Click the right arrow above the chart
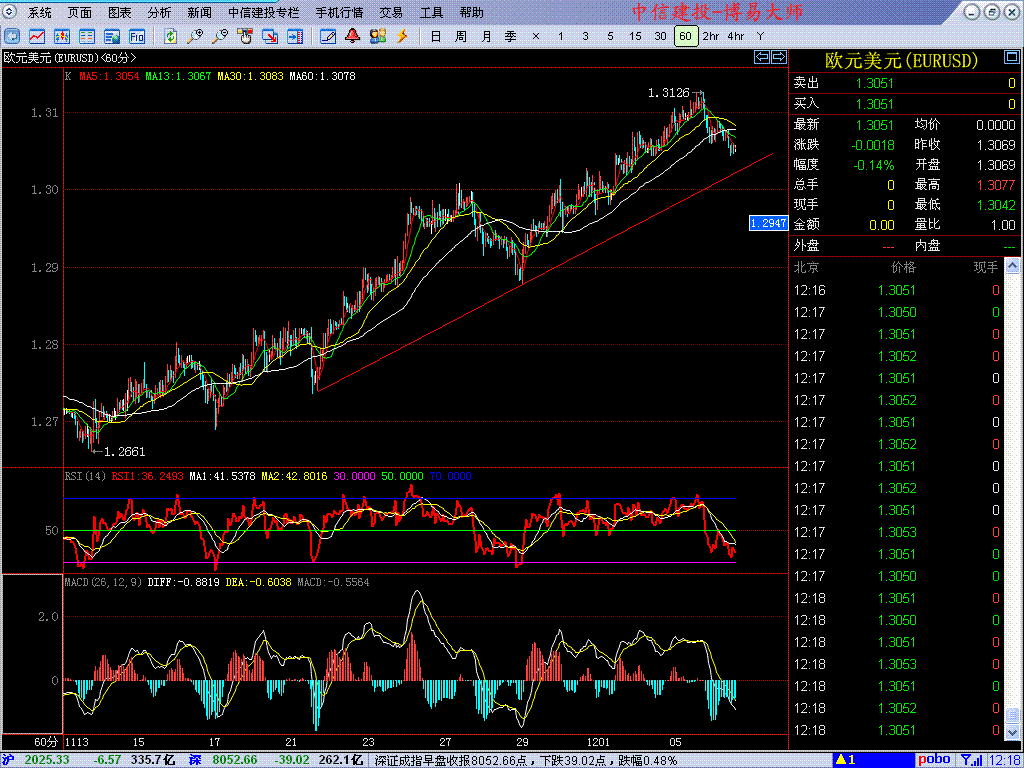This screenshot has width=1024, height=768. point(778,57)
